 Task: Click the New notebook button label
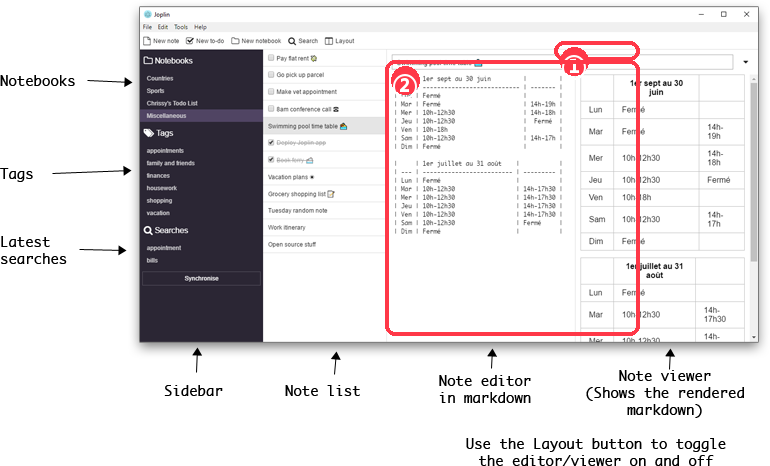coord(261,41)
